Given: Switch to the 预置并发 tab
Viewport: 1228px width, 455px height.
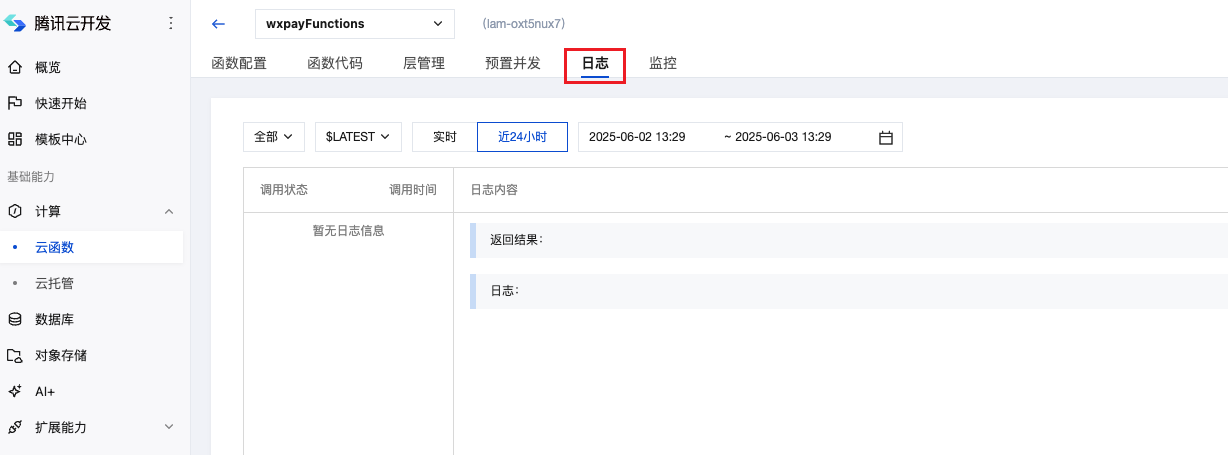Looking at the screenshot, I should (x=513, y=63).
